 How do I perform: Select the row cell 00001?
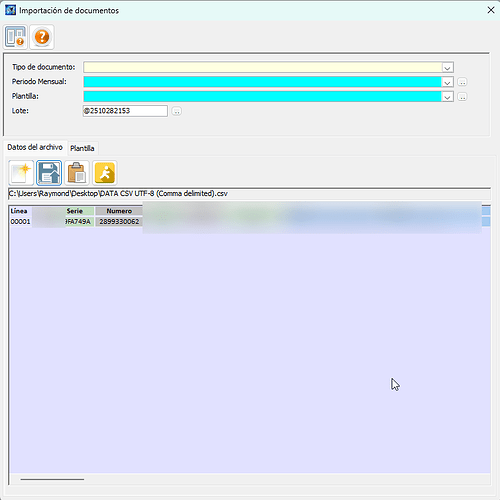(x=20, y=222)
